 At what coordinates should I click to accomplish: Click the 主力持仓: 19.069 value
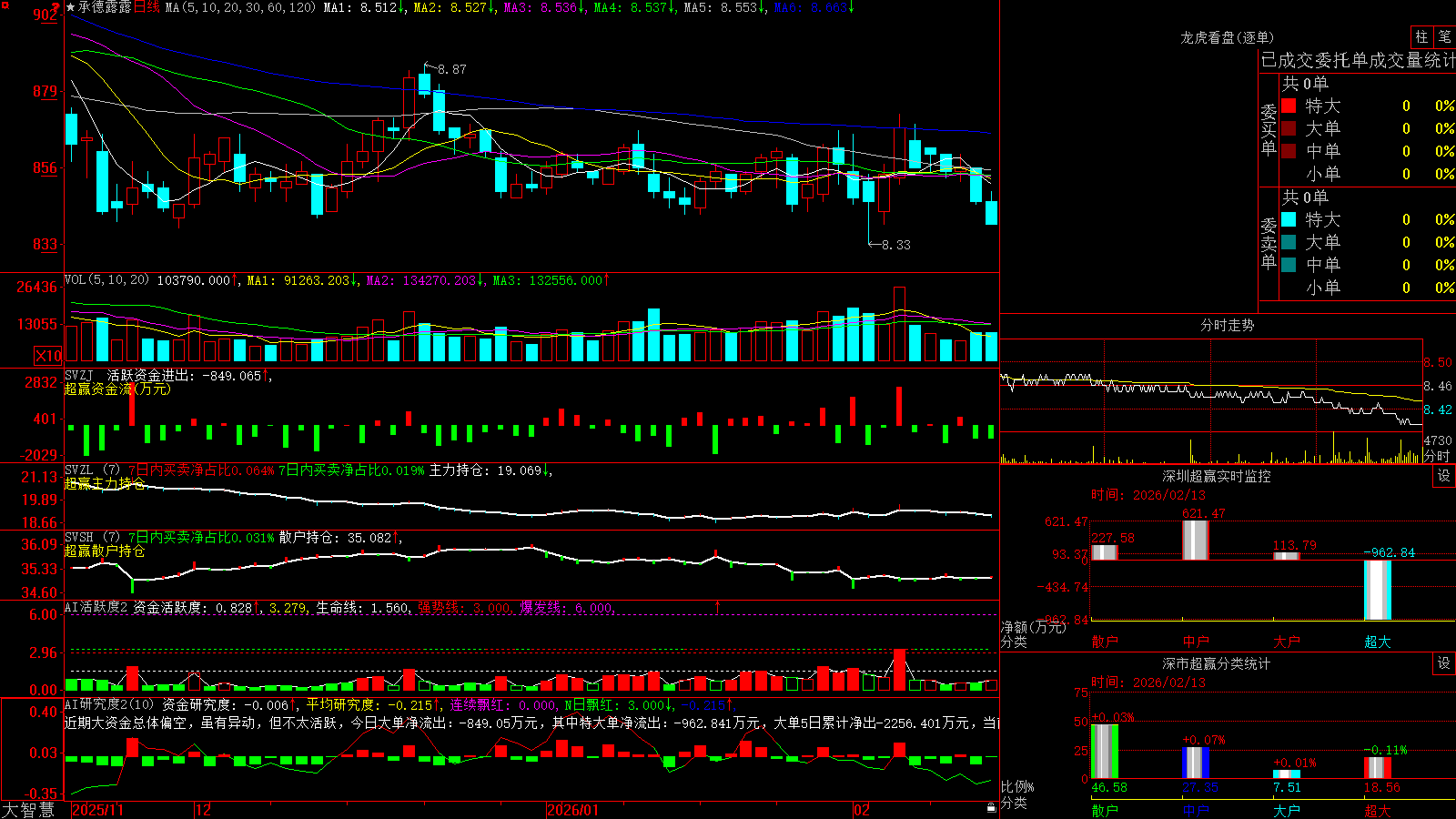click(x=485, y=470)
